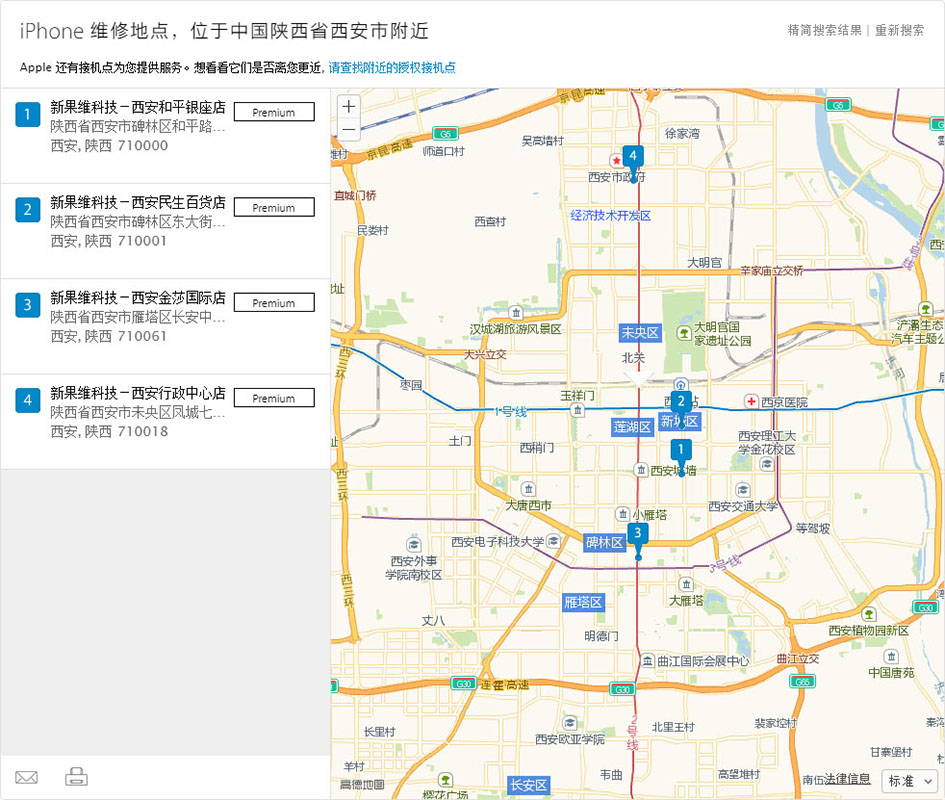
Task: Click the 玉祥门 landmark icon
Action: click(577, 411)
